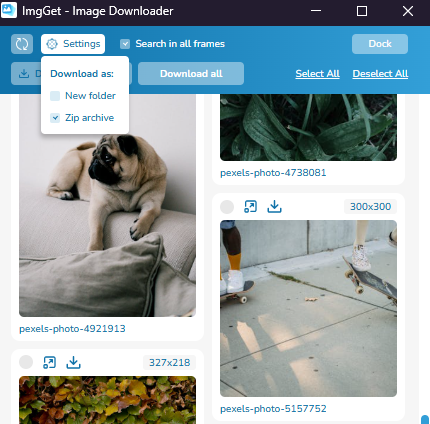Viewport: 430px width, 424px height.
Task: Click the green plant leaves thumbnail
Action: pos(308,127)
